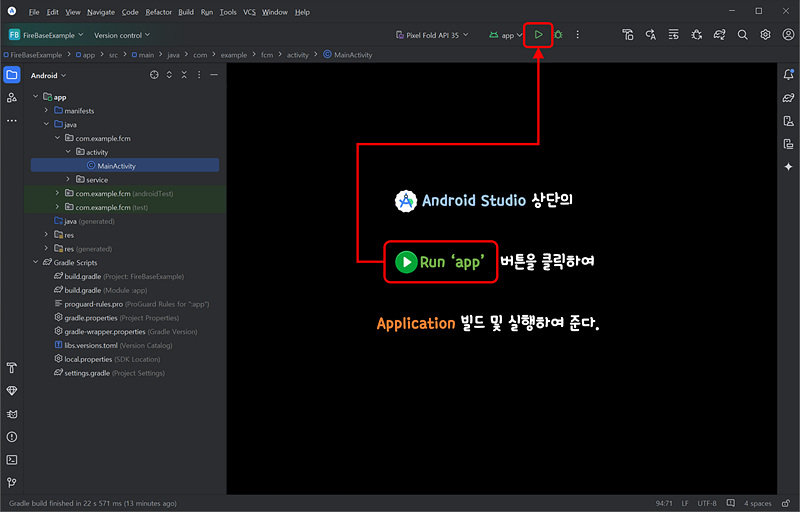Open the Build hammer tool window
Viewport: 800px width, 512px height.
point(12,368)
